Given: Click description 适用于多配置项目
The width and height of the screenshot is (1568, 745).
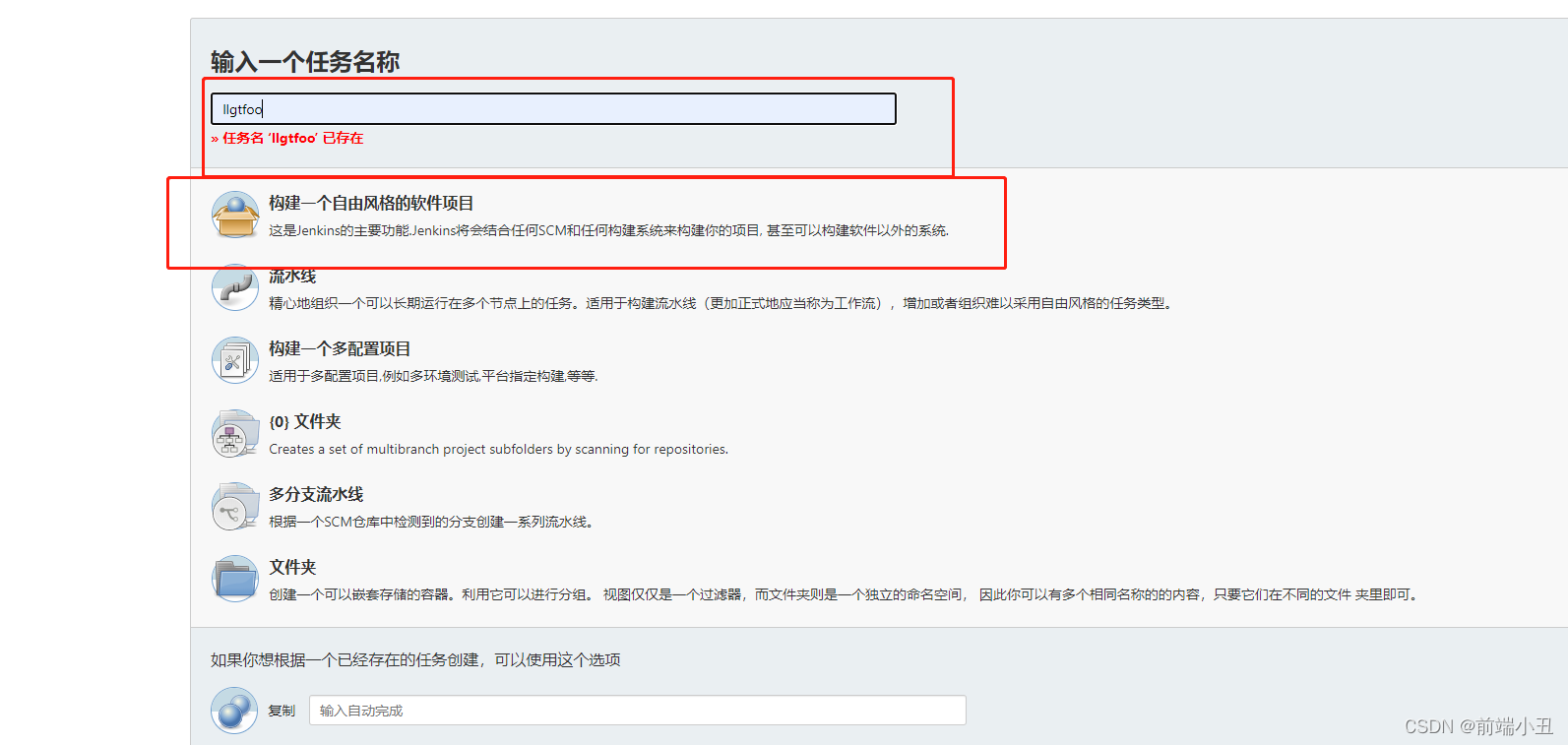Looking at the screenshot, I should [433, 376].
